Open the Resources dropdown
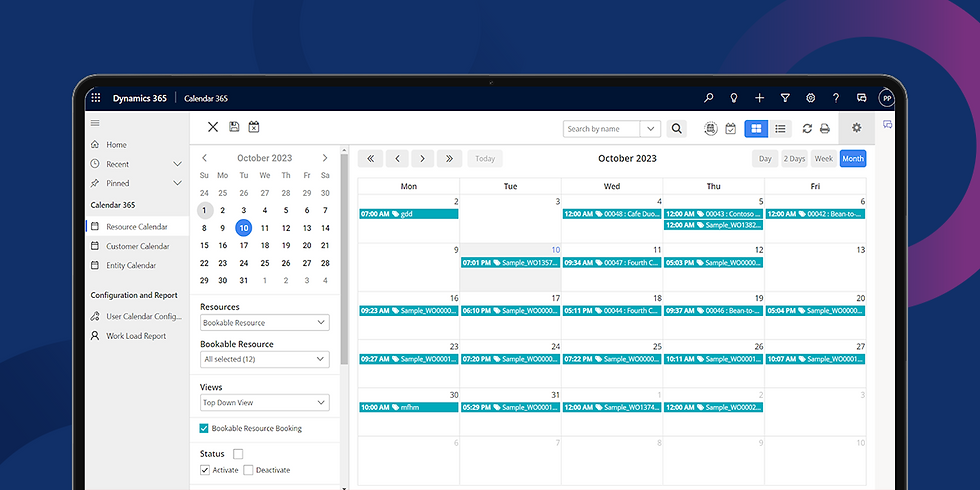 [x=265, y=322]
